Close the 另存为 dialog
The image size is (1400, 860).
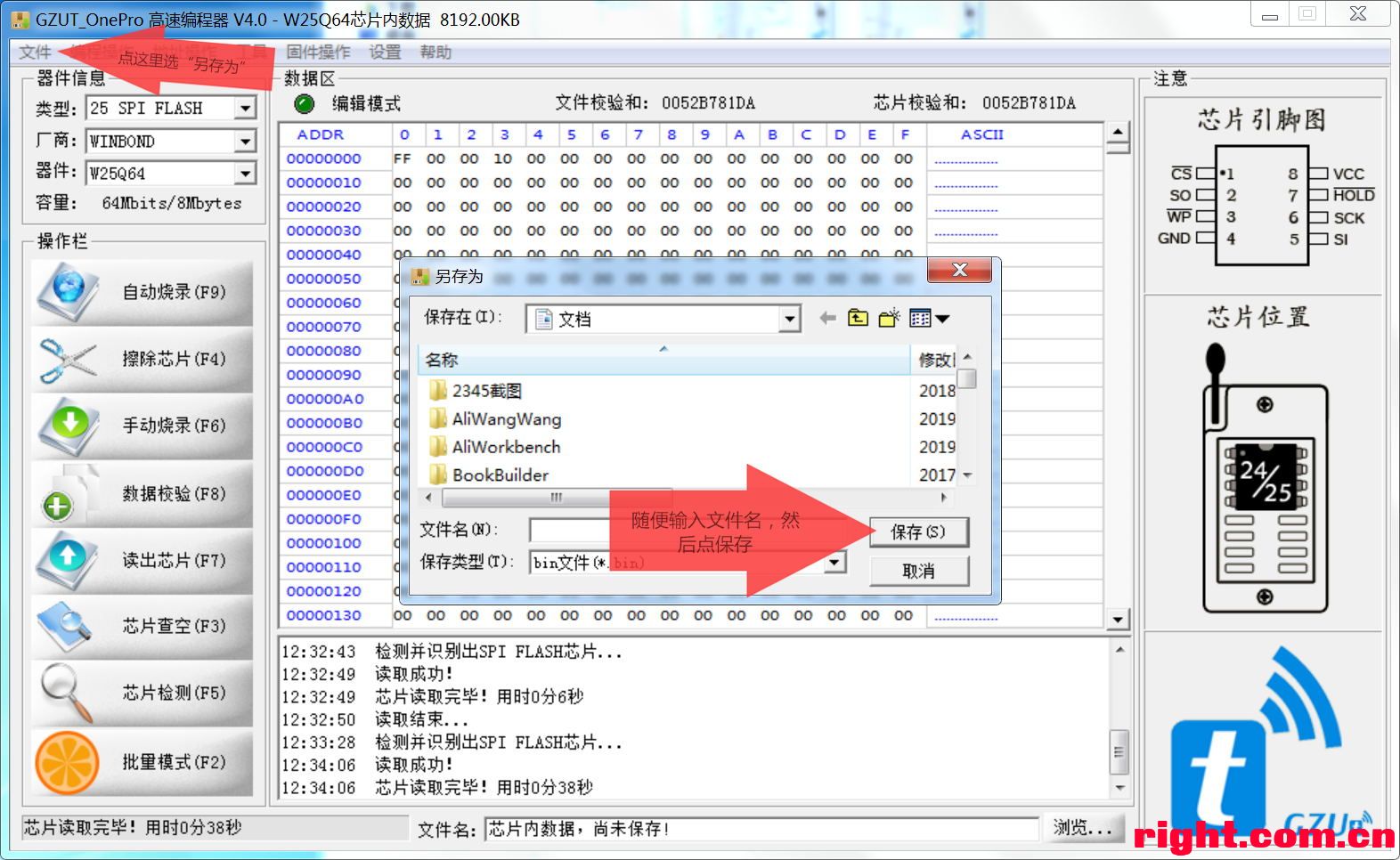(959, 270)
